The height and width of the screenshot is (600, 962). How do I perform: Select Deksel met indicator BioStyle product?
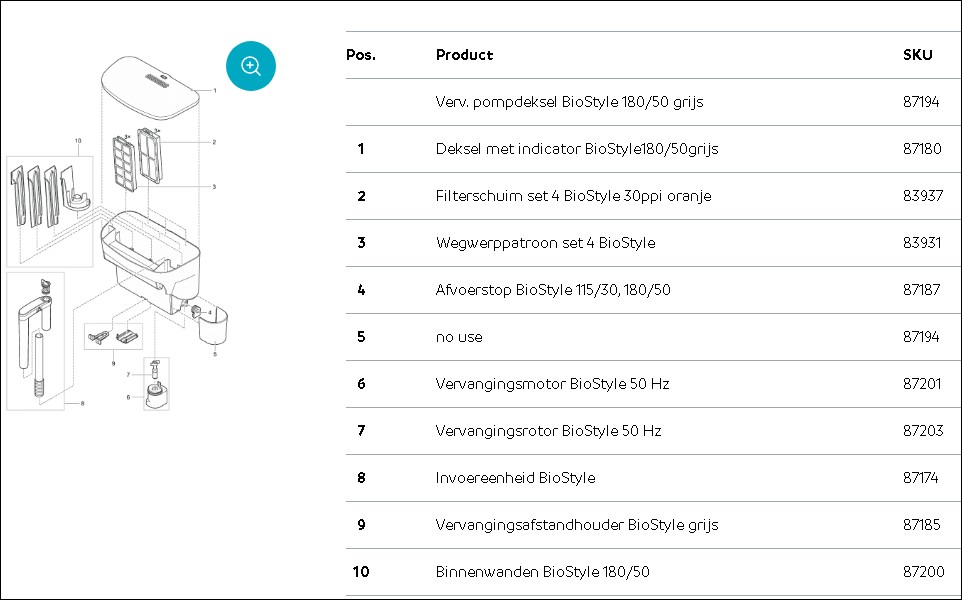pyautogui.click(x=577, y=149)
